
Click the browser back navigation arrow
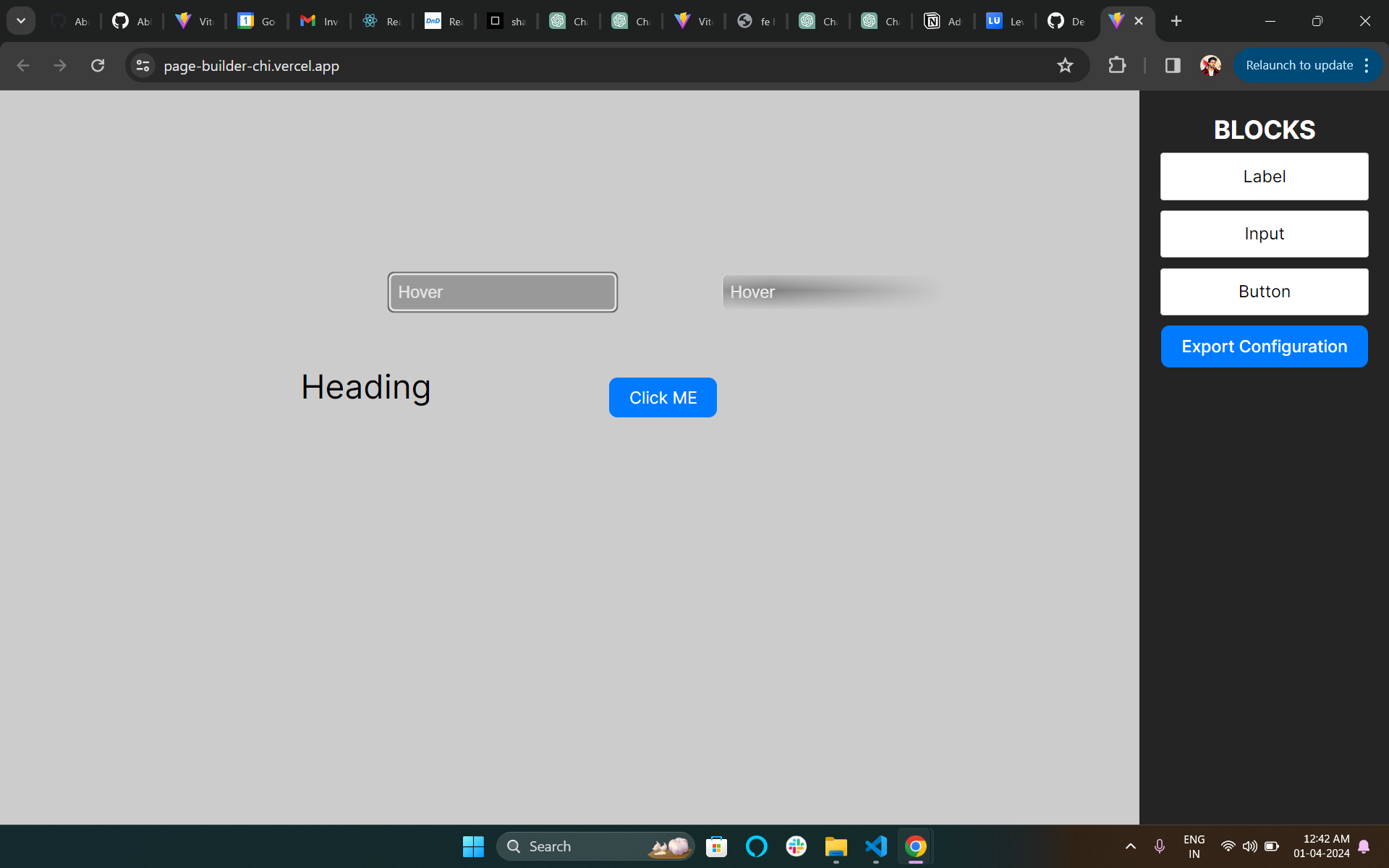pos(22,65)
